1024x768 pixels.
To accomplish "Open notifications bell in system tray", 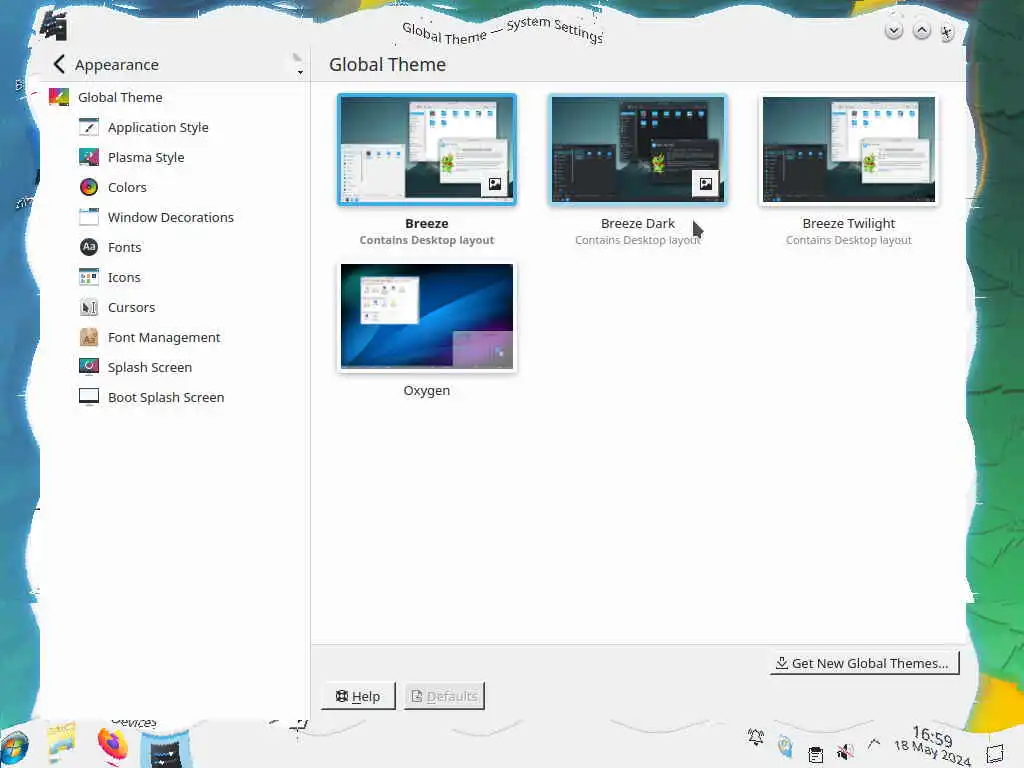I will point(756,738).
